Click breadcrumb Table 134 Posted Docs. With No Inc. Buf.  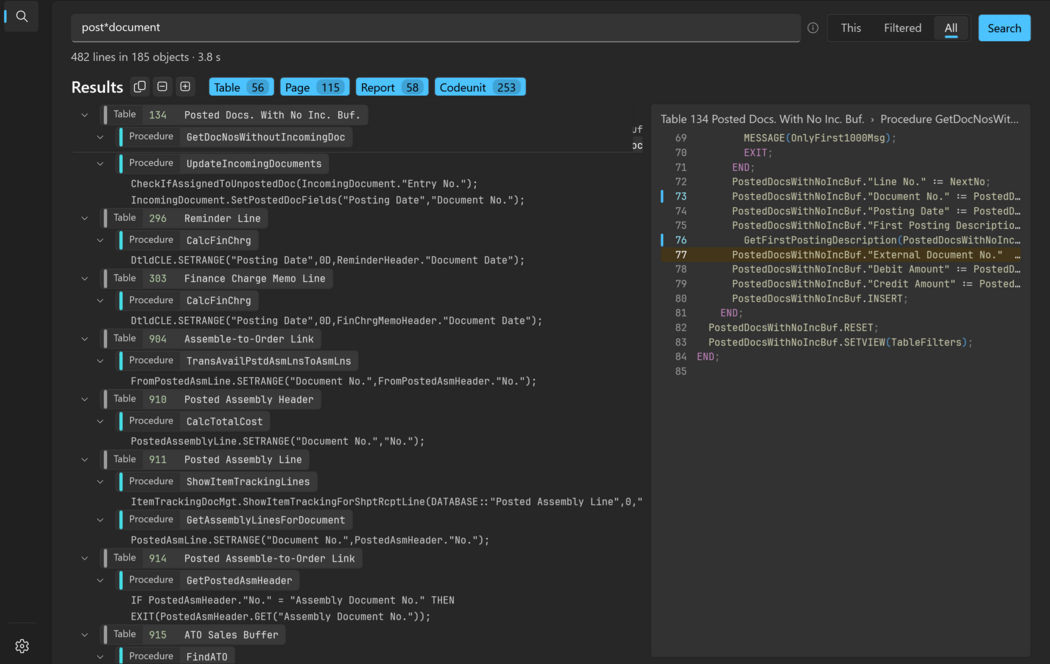pyautogui.click(x=762, y=119)
